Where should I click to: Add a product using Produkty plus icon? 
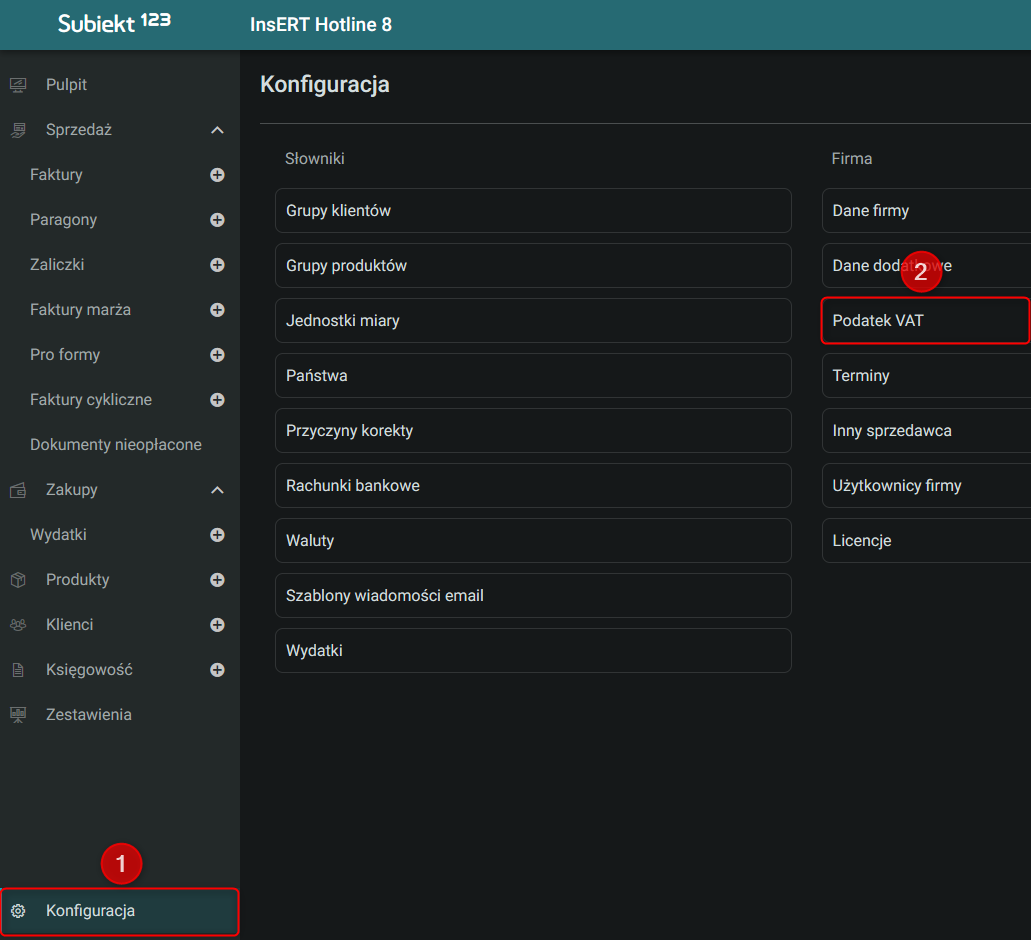point(217,580)
